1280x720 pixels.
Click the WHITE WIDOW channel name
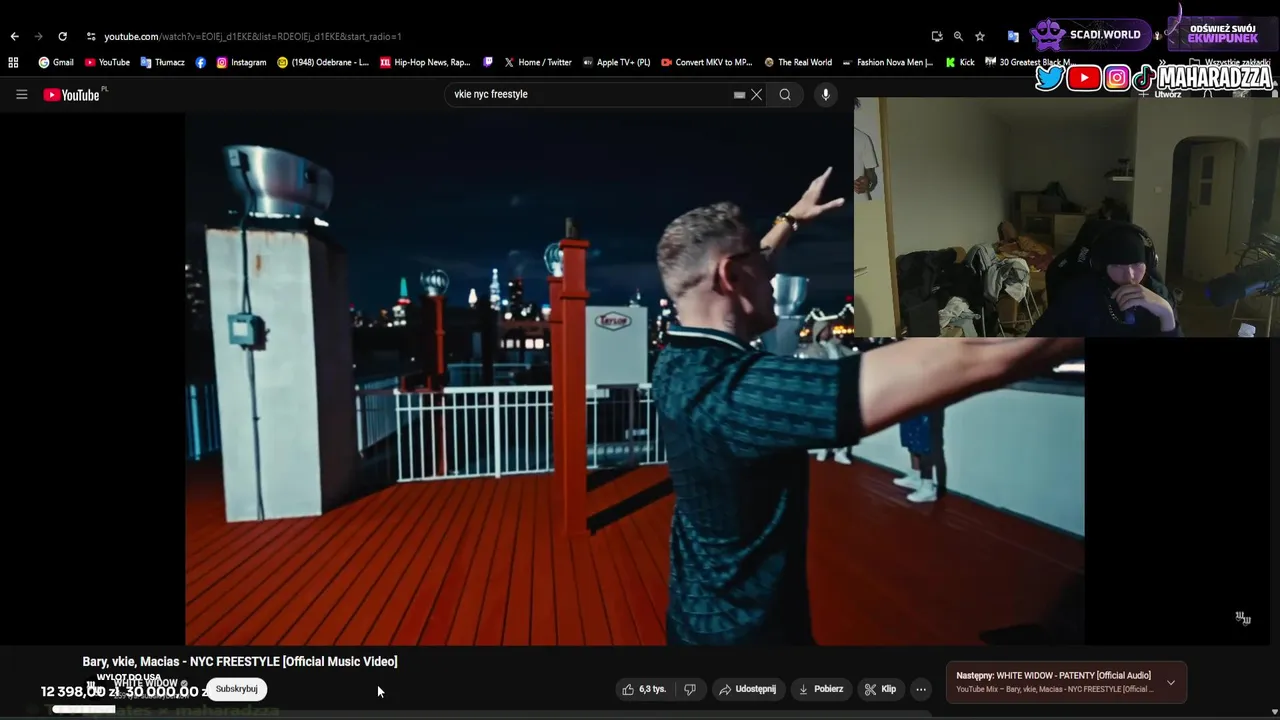pyautogui.click(x=146, y=684)
